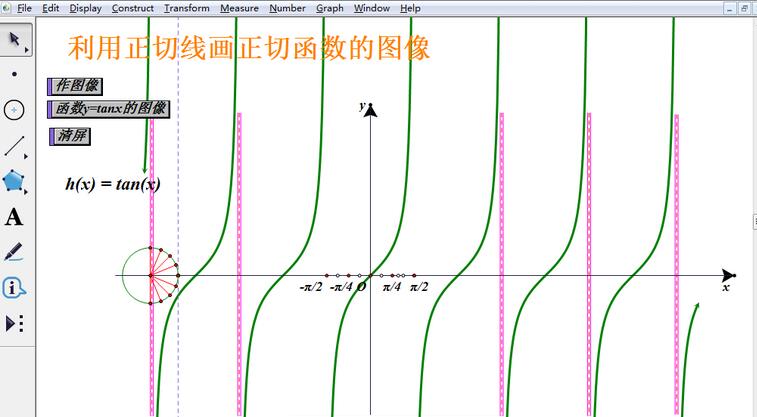This screenshot has height=417, width=757.
Task: Open the Window menu
Action: (372, 8)
